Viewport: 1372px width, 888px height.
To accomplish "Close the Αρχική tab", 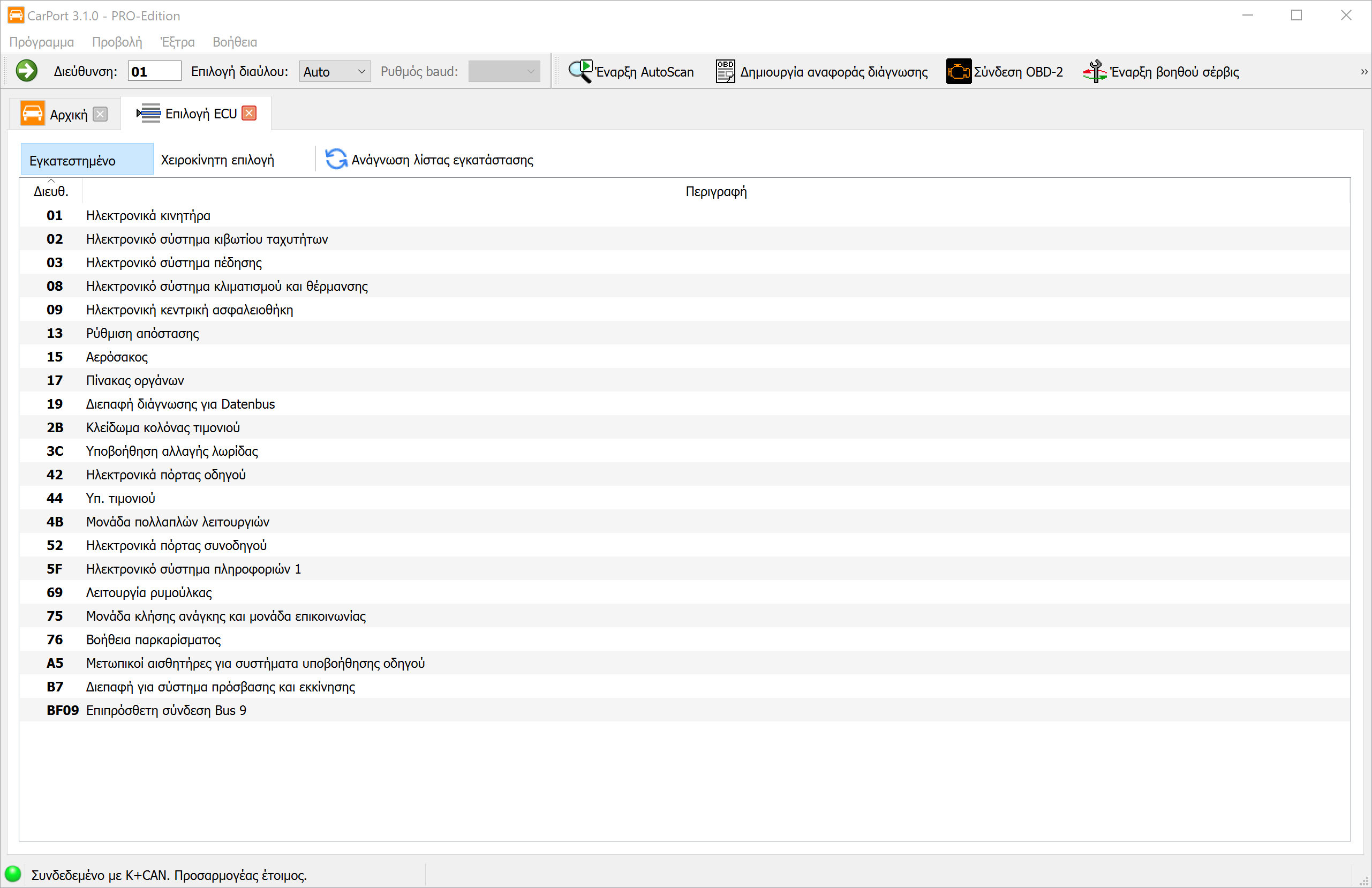I will click(x=100, y=114).
